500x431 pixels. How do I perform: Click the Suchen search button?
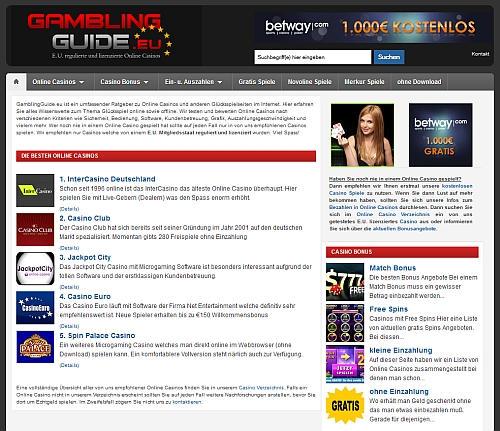coord(389,57)
